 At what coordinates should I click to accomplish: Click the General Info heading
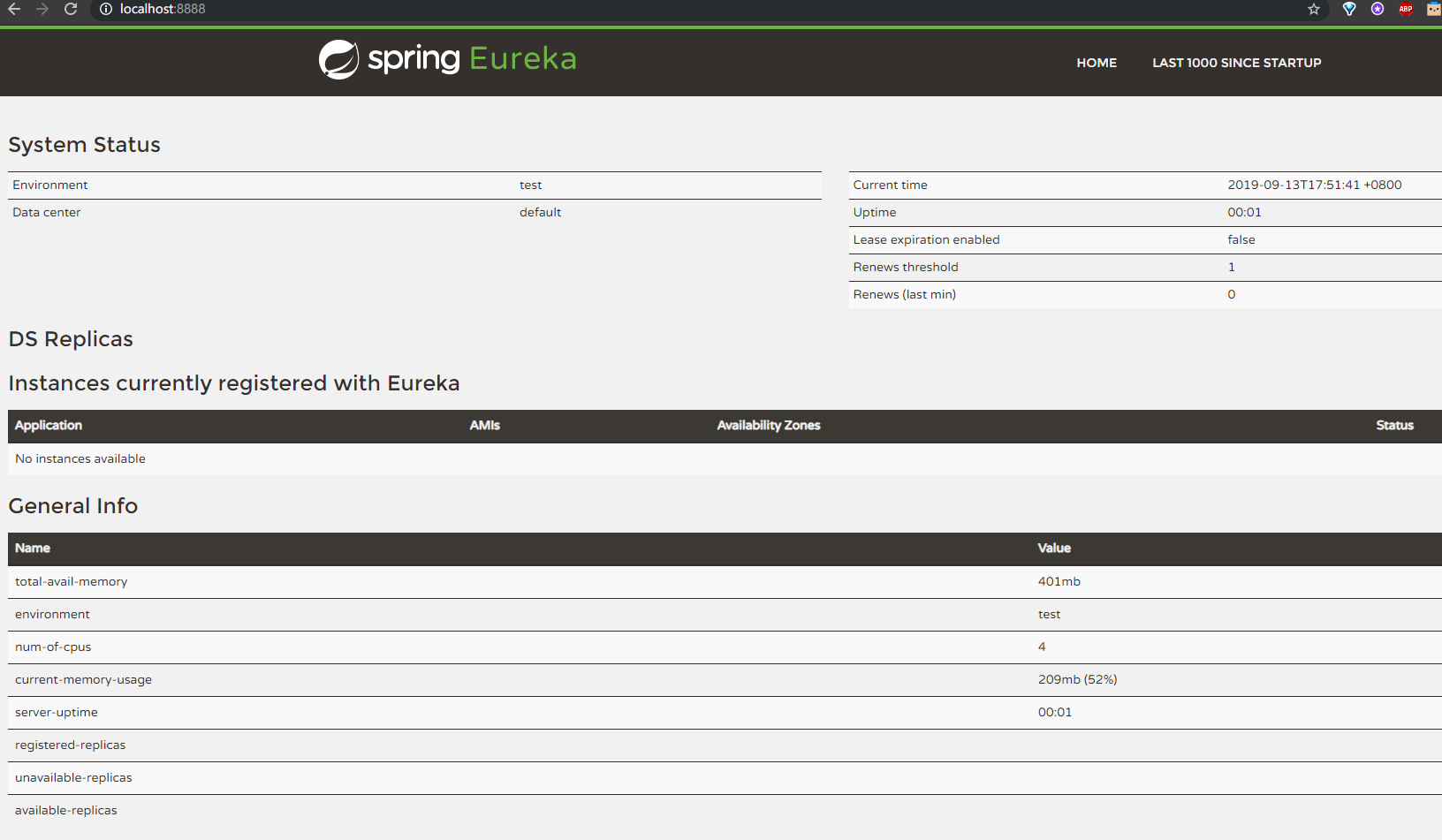coord(73,506)
